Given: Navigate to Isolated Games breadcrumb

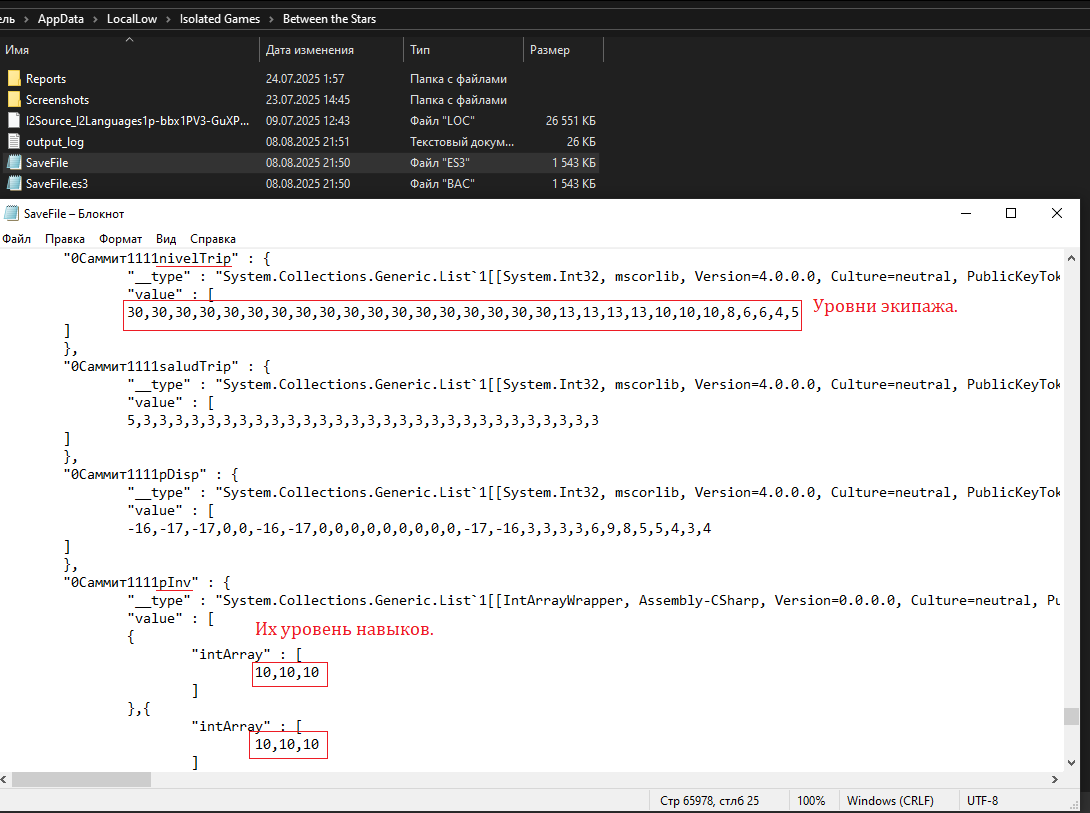Looking at the screenshot, I should click(x=220, y=19).
